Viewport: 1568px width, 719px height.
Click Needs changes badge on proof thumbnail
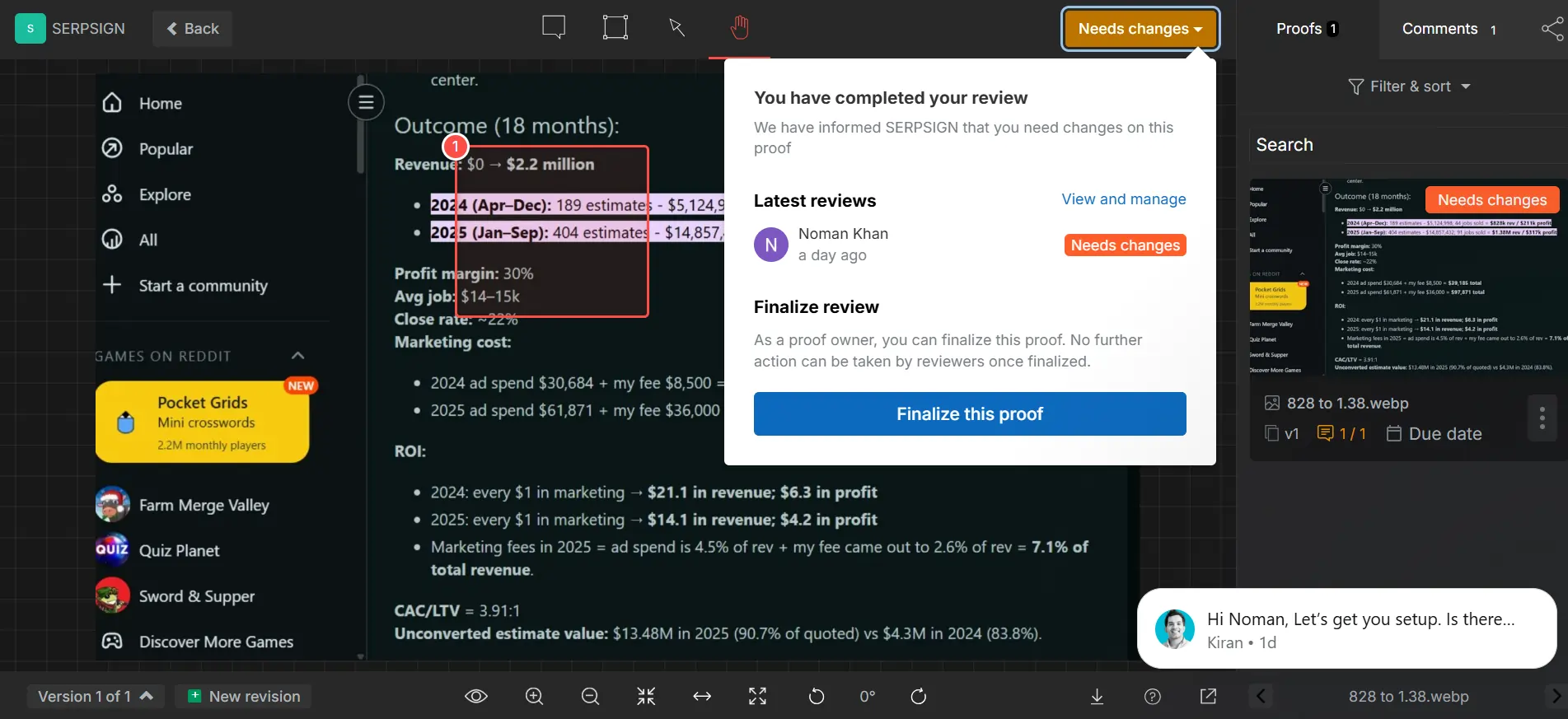[x=1492, y=200]
